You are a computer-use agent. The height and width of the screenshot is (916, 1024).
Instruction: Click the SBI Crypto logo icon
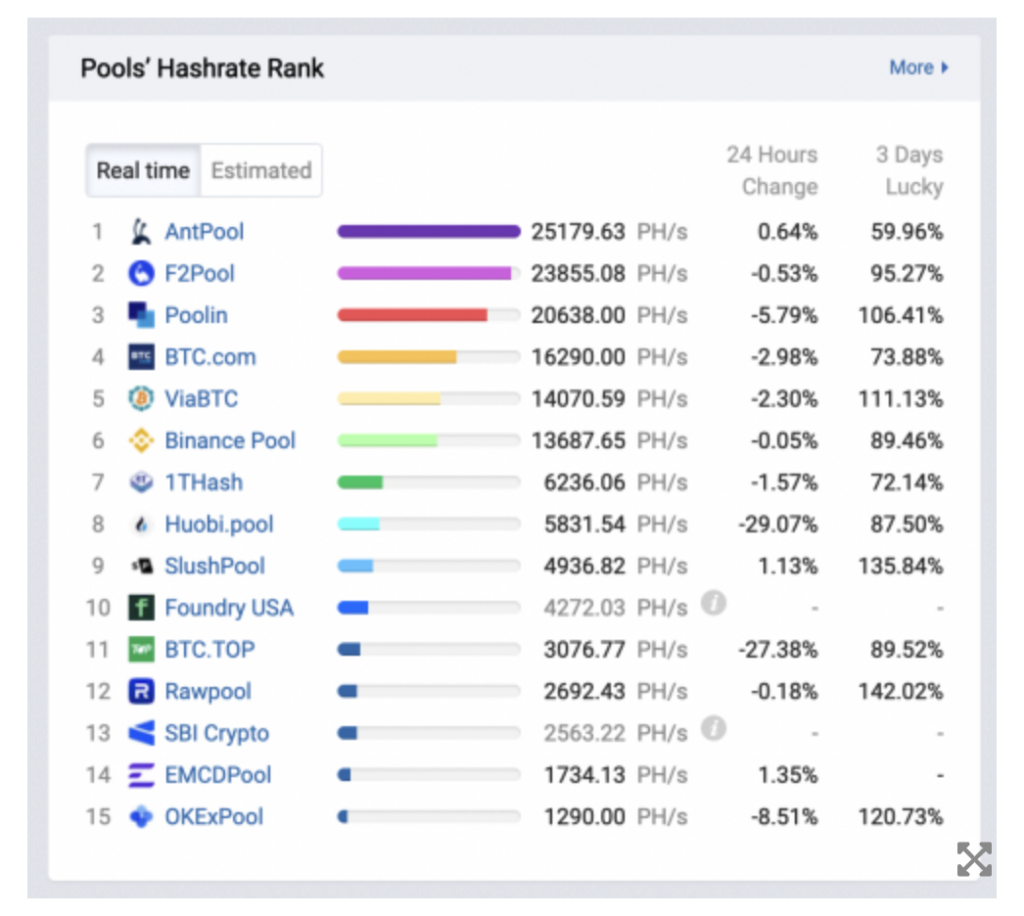141,733
